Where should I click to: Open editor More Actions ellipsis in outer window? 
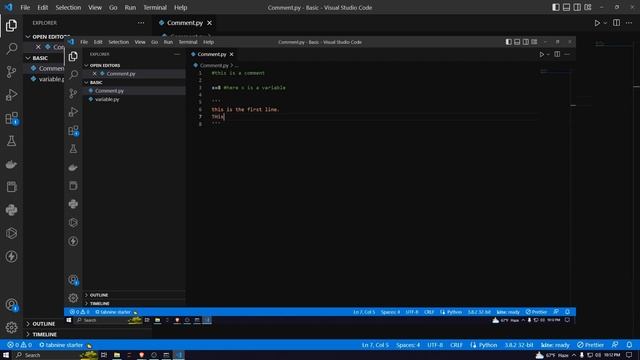pos(629,23)
